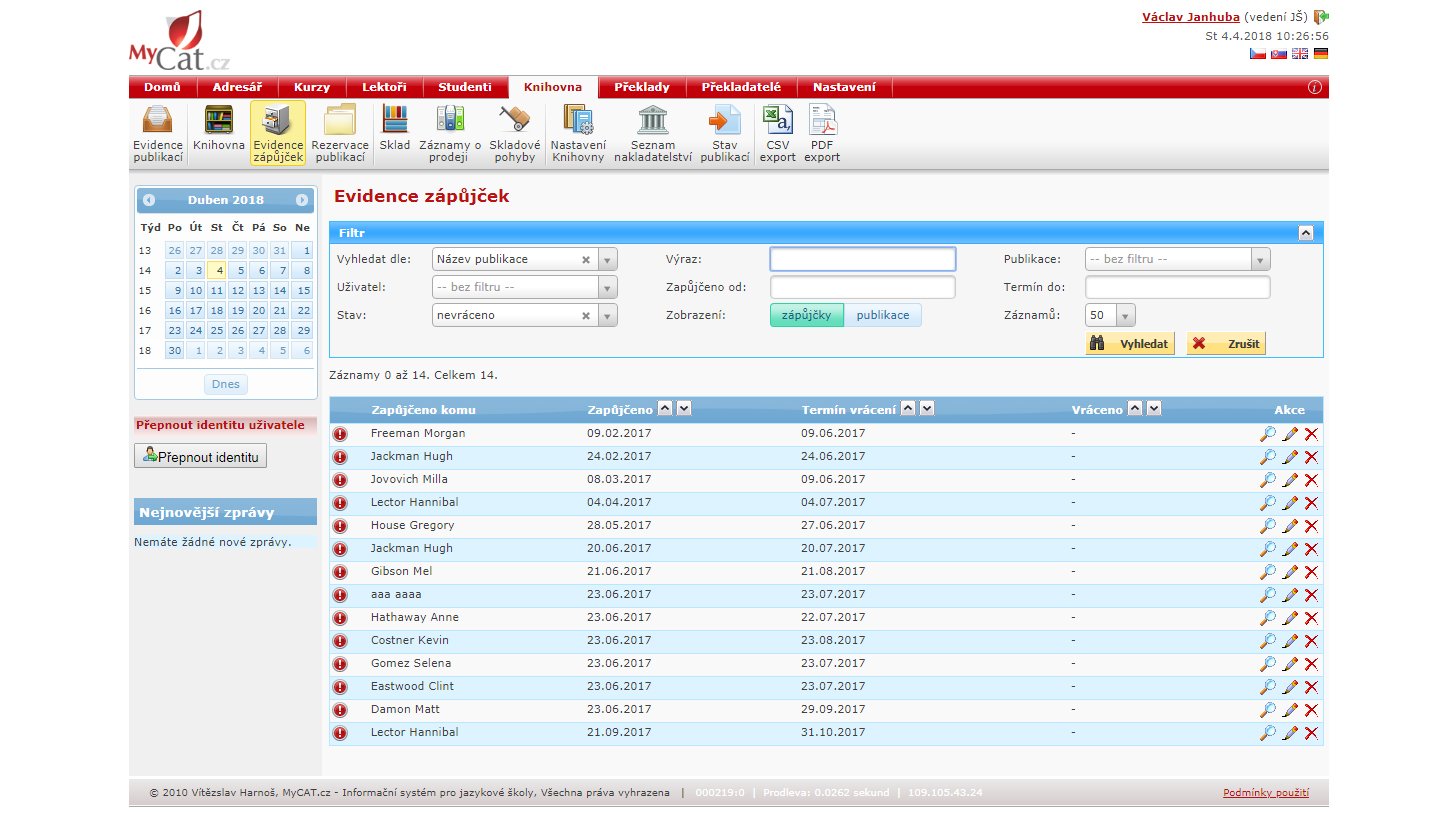1452x831 pixels.
Task: Open Rezervace publikací folder icon
Action: [340, 134]
